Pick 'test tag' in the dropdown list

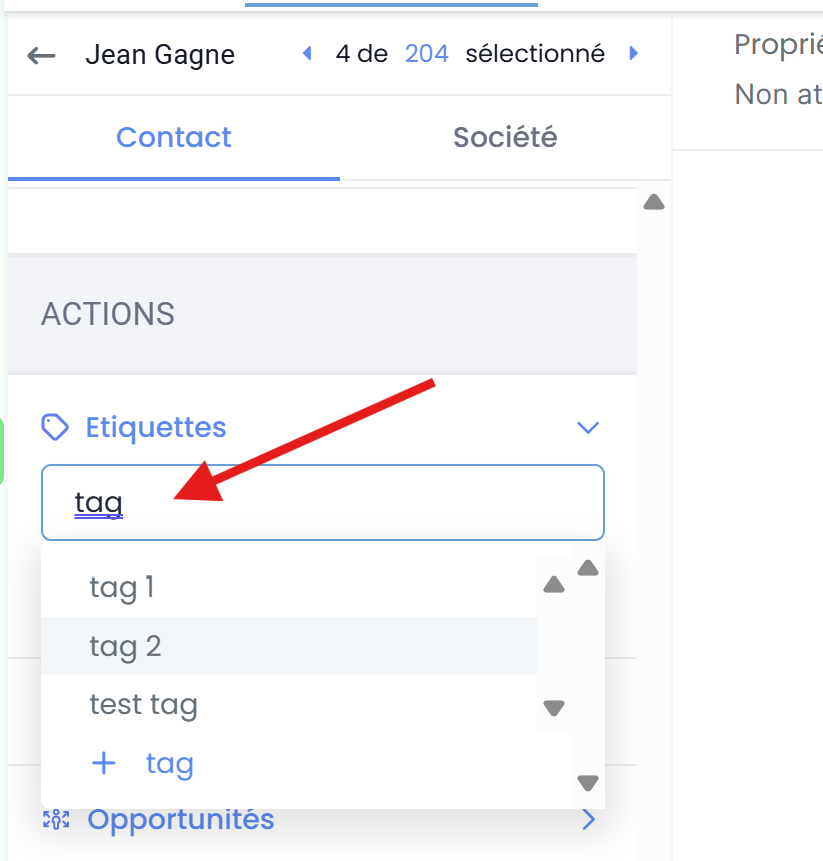(289, 705)
